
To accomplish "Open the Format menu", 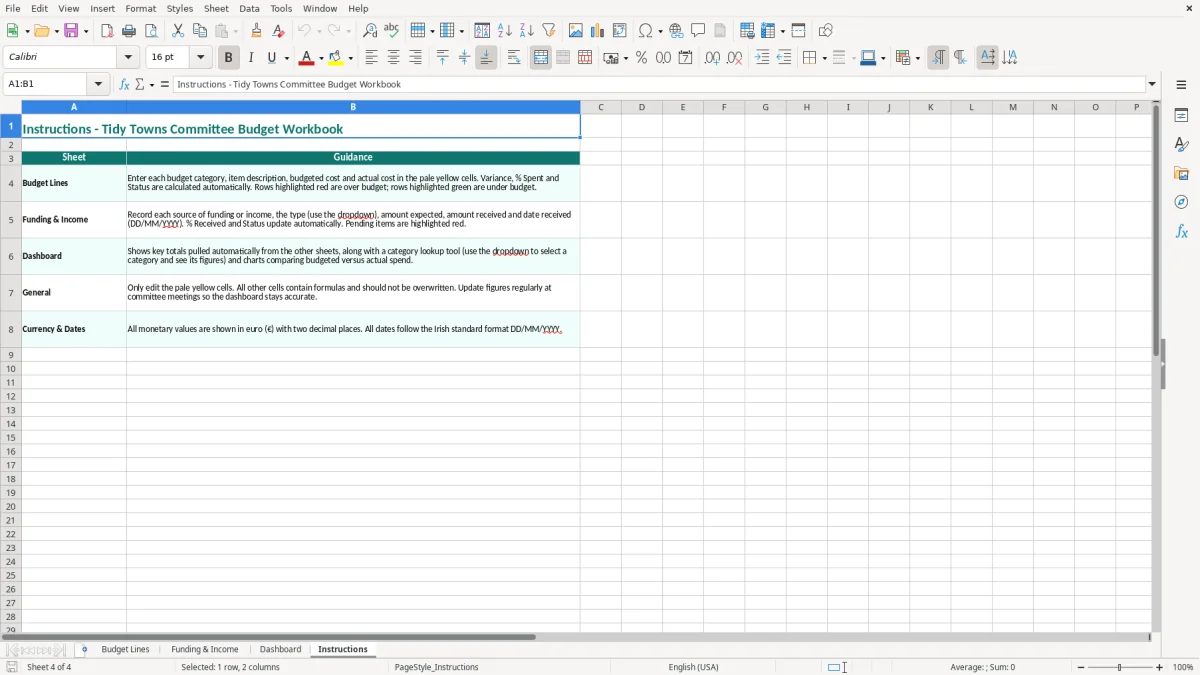I will [x=140, y=8].
